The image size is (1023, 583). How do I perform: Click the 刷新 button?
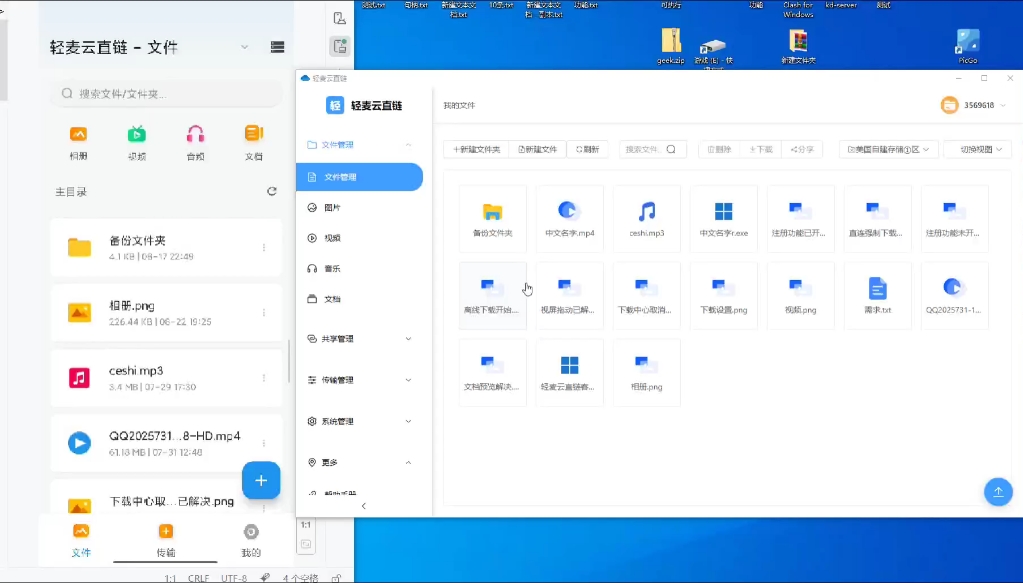pyautogui.click(x=587, y=149)
